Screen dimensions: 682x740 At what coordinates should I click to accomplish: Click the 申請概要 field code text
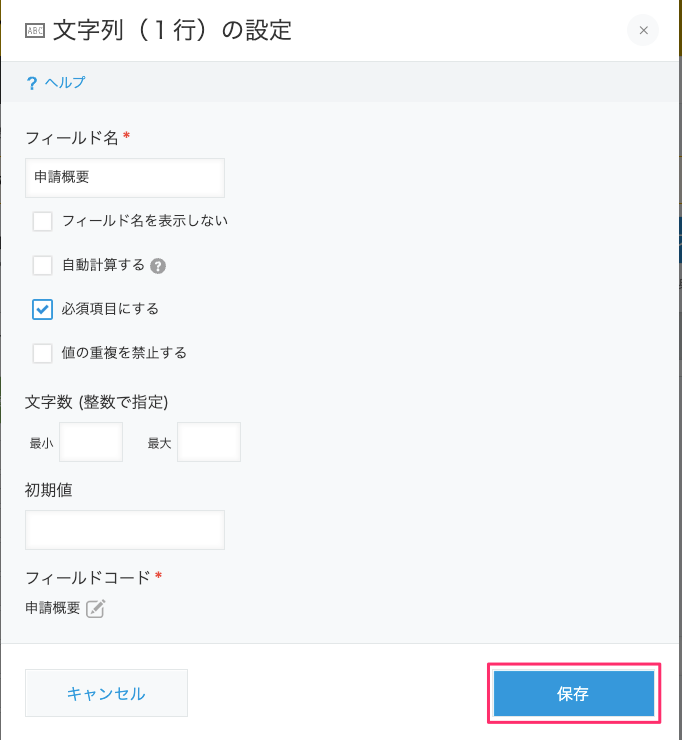click(x=53, y=608)
